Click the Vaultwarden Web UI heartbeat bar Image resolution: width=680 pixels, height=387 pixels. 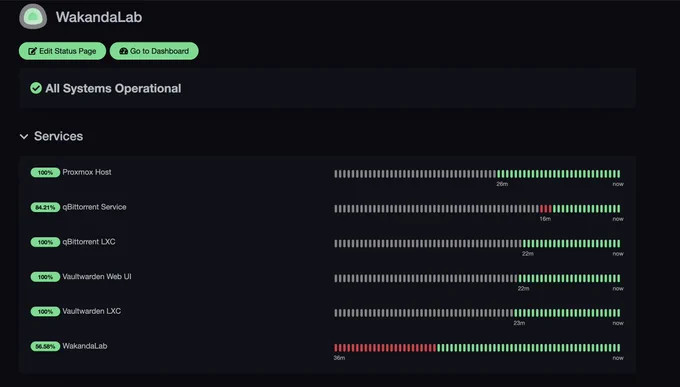point(477,278)
